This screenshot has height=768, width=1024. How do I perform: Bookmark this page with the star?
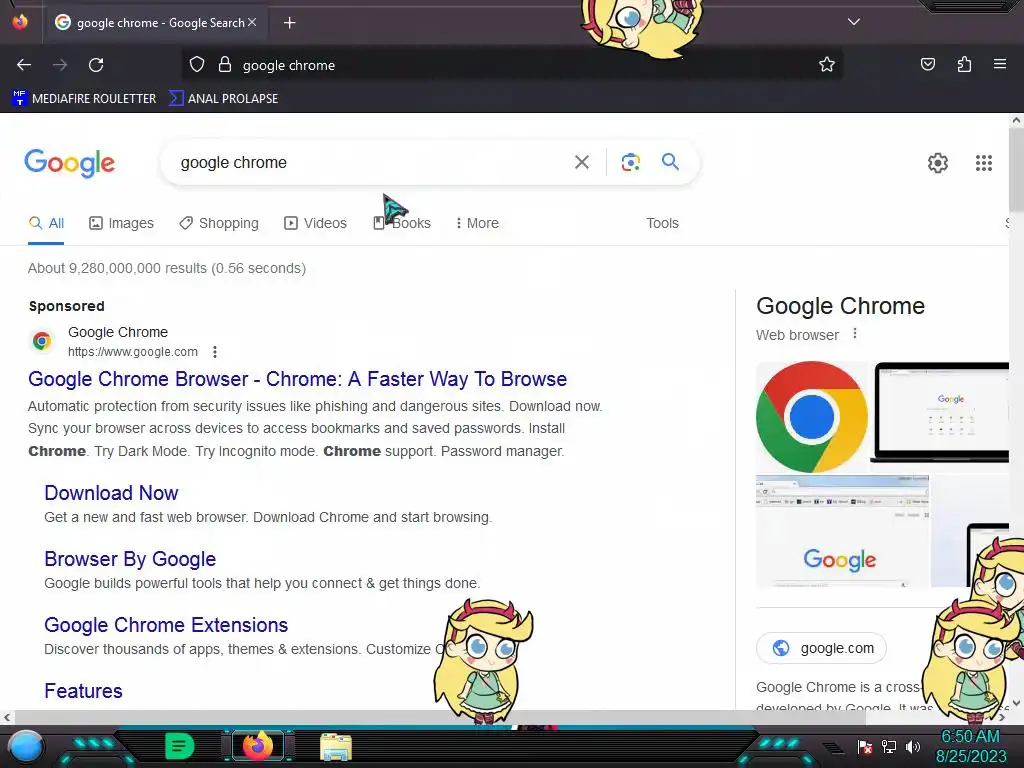(x=827, y=65)
